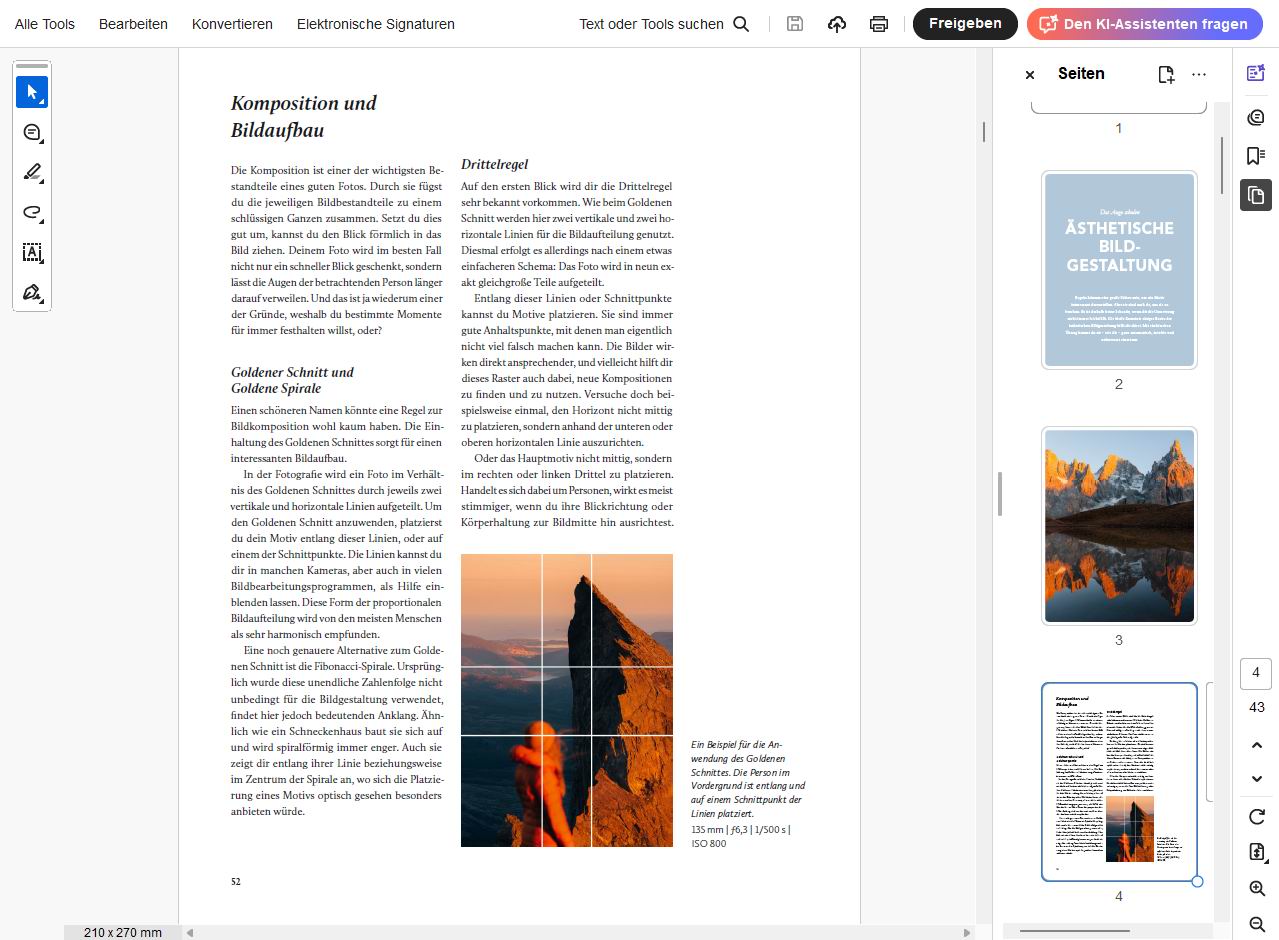Activate the text box selection tool
Screen dimensions: 1279x940
[32, 252]
